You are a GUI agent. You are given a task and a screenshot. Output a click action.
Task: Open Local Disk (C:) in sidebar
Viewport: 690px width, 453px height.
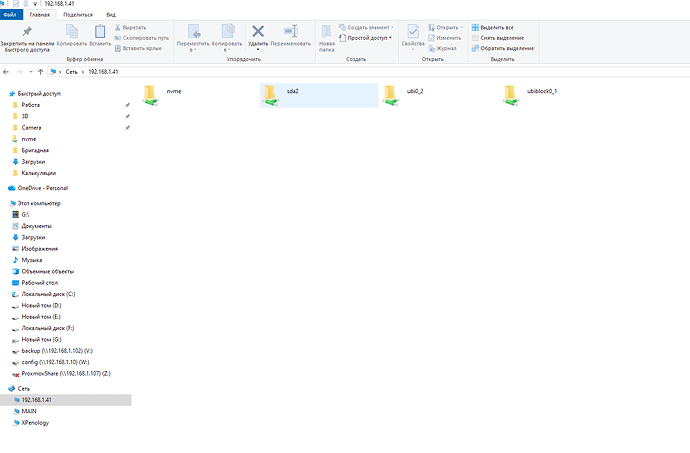48,294
